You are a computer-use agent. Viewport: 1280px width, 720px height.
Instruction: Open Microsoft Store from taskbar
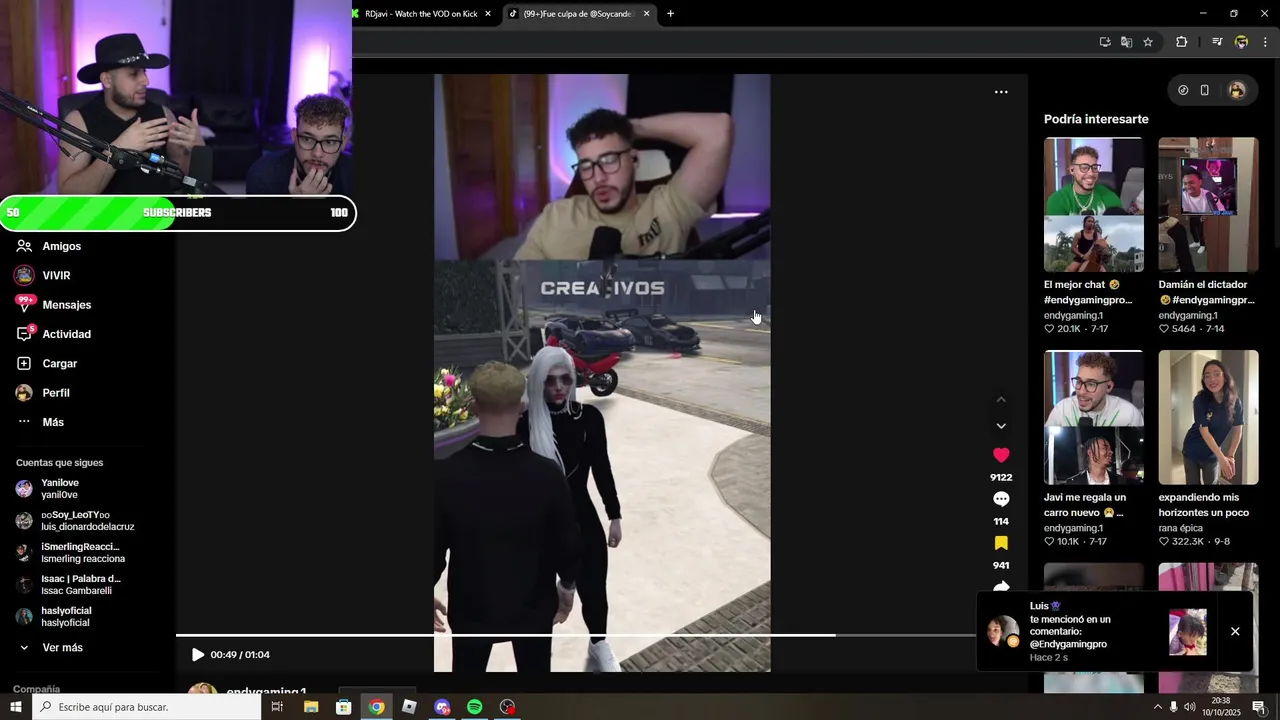pos(344,707)
